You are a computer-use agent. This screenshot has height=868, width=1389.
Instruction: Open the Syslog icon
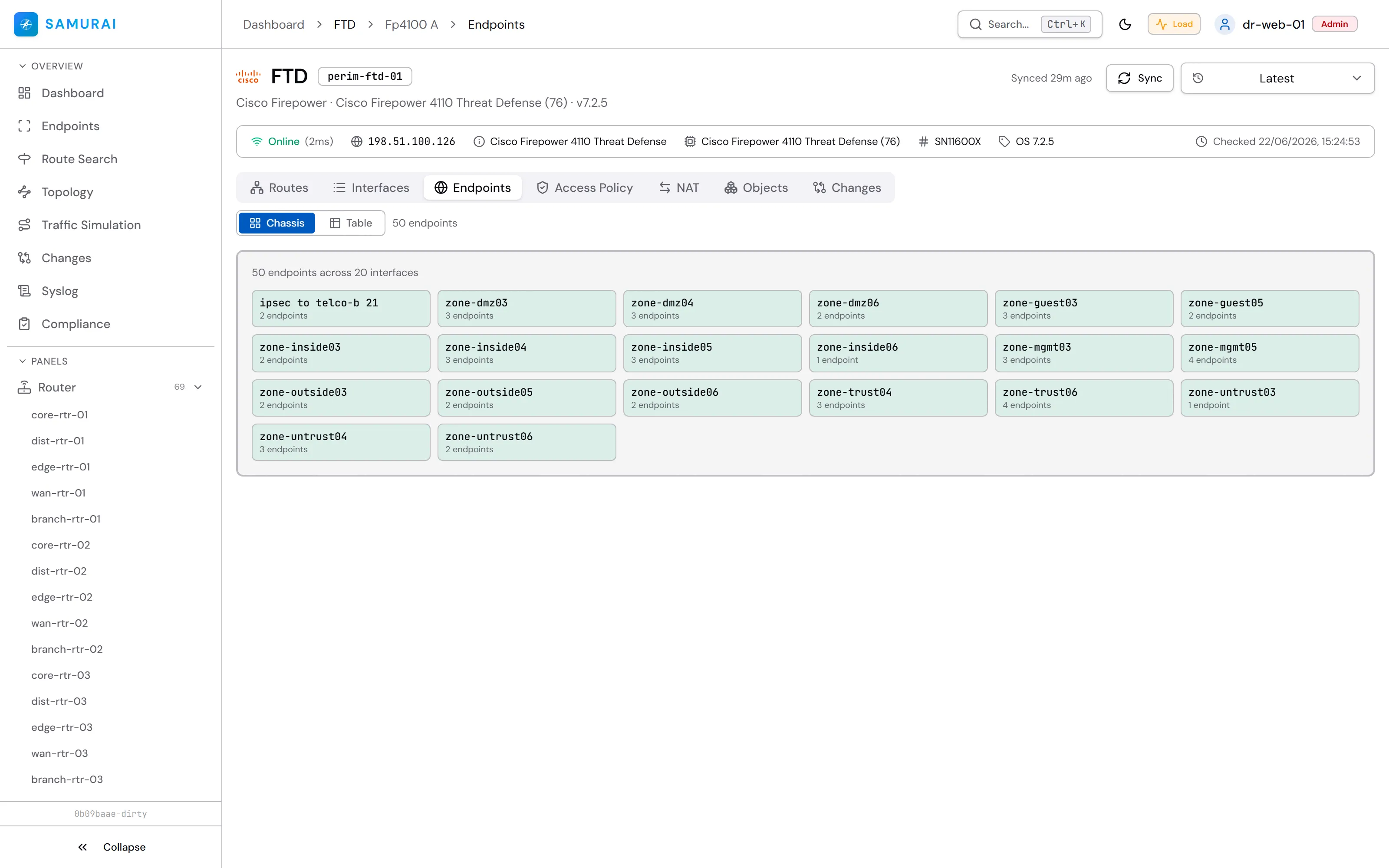[x=24, y=291]
